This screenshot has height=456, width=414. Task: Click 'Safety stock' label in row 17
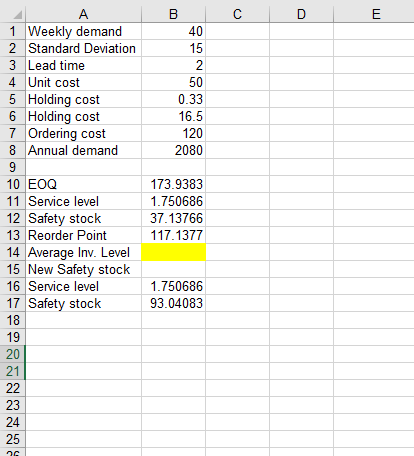[83, 303]
